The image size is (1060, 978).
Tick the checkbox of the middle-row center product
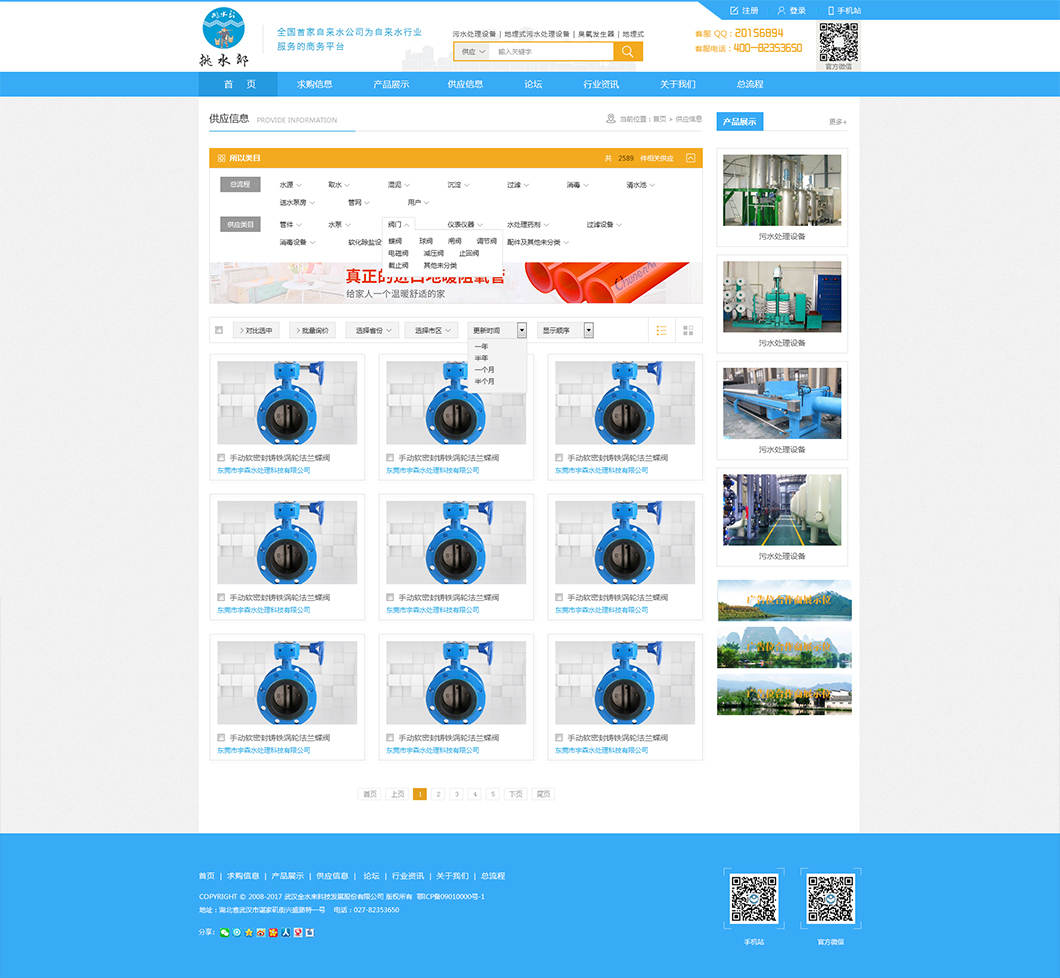(390, 597)
